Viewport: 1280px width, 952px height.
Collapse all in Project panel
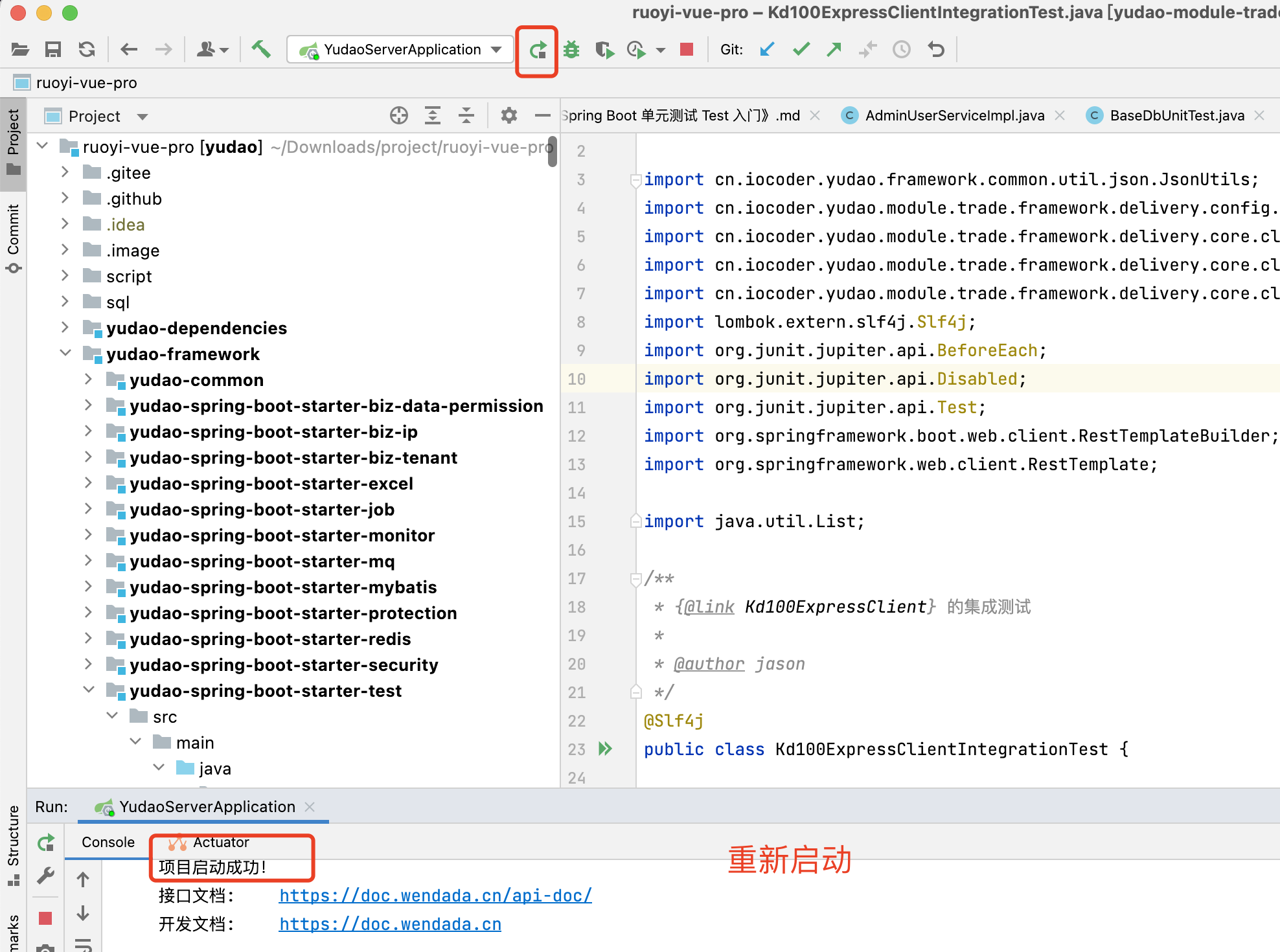466,116
